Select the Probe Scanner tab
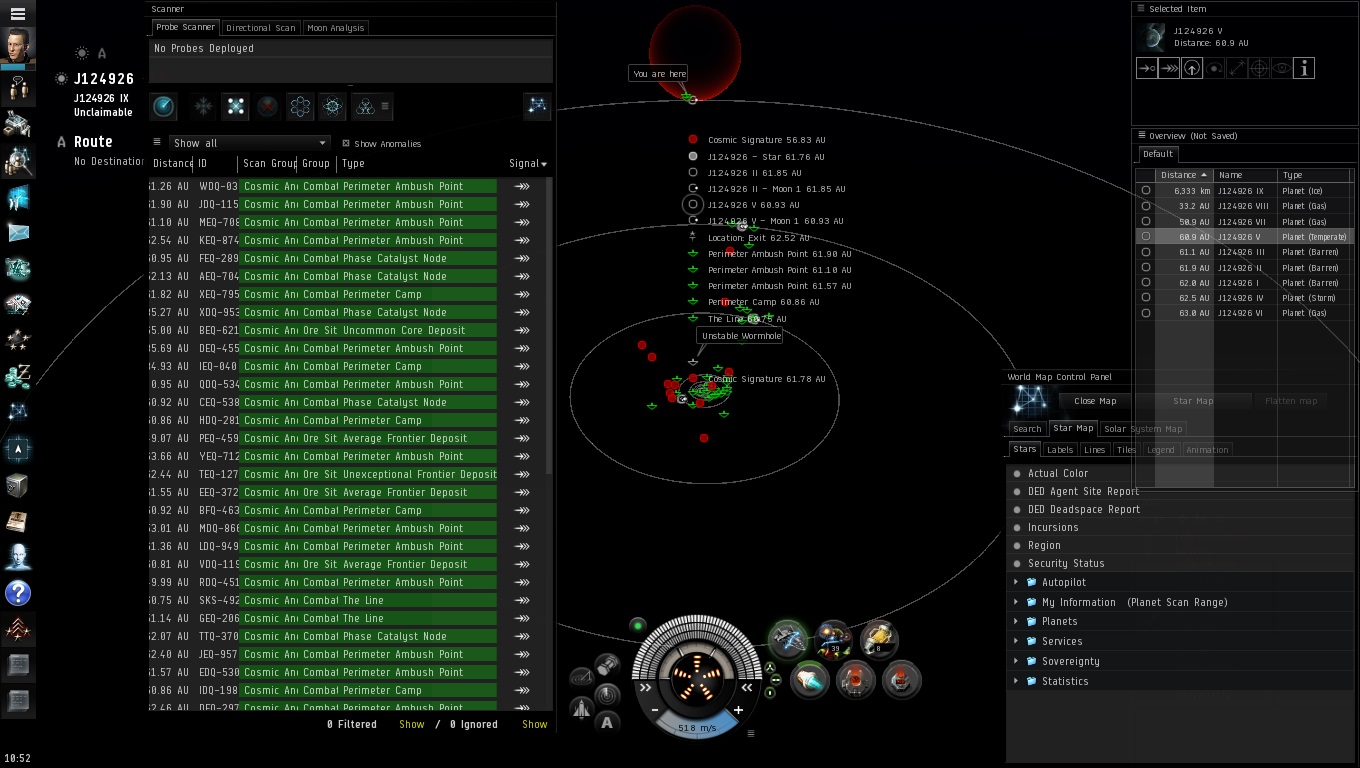1360x768 pixels. 185,27
